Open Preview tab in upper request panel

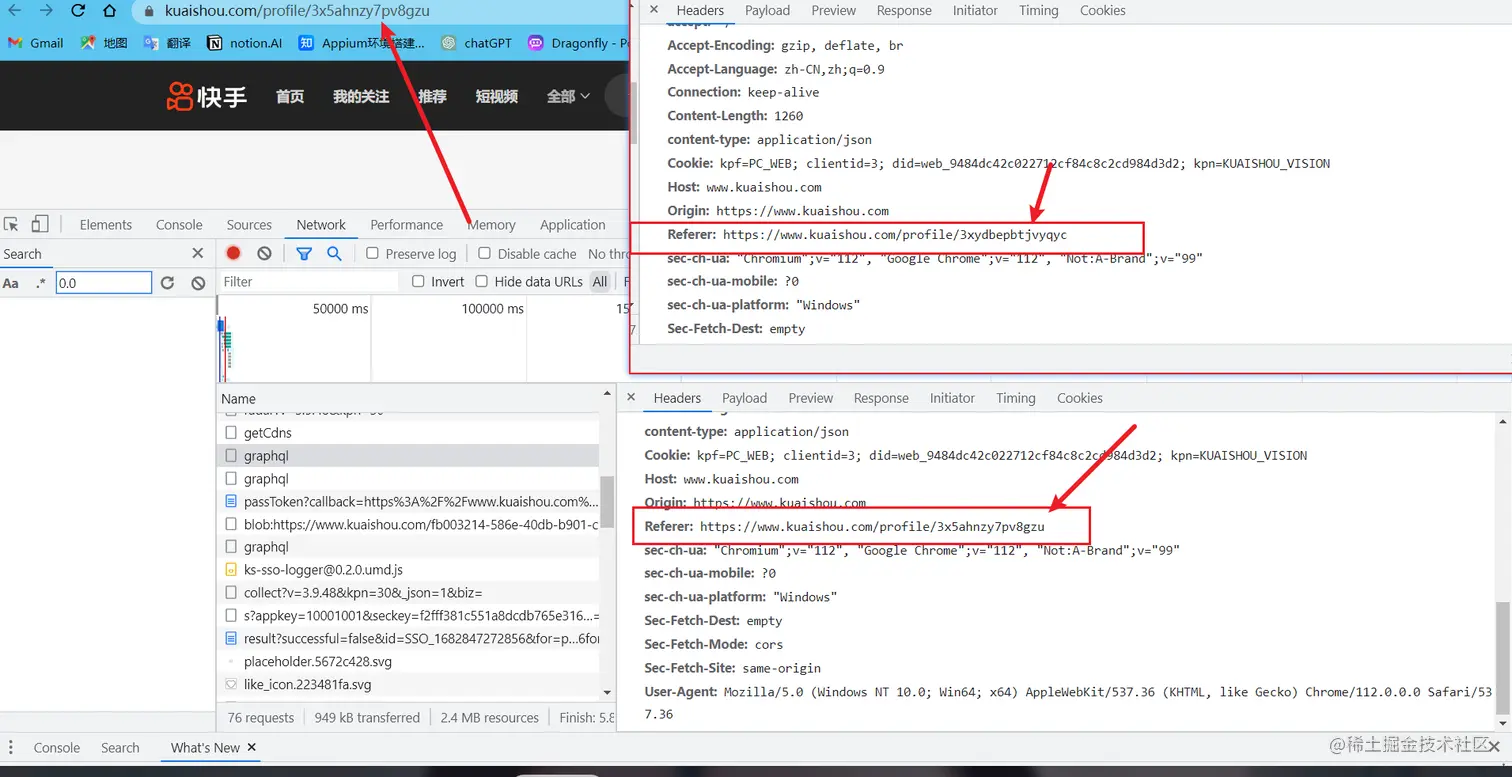pyautogui.click(x=833, y=10)
